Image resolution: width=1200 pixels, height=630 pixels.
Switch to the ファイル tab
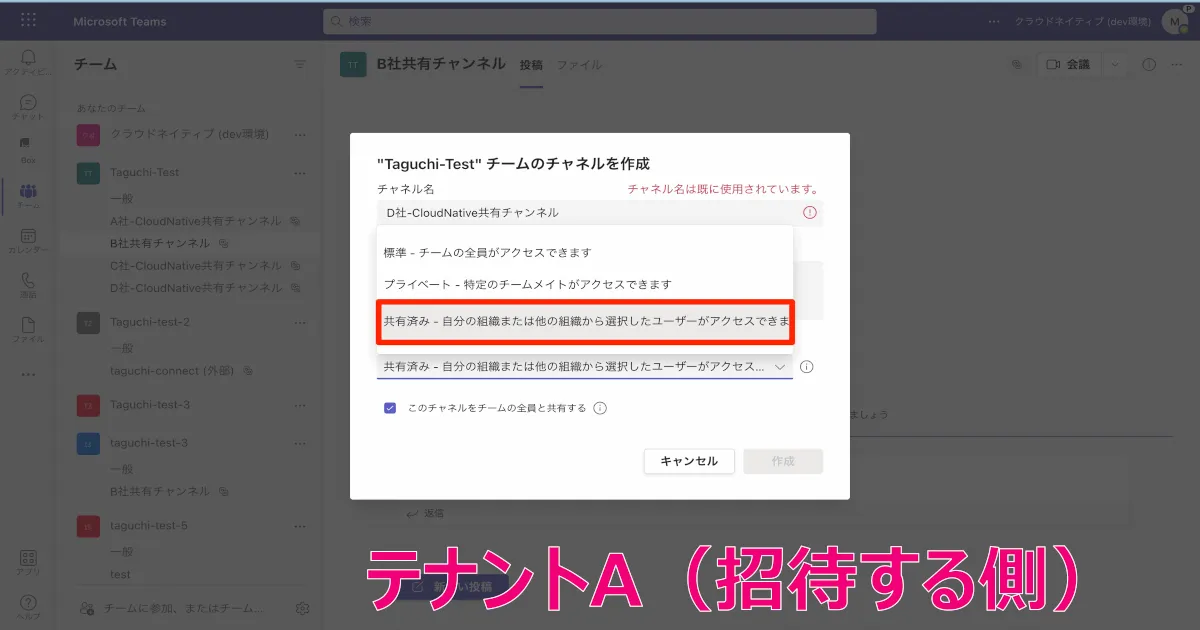pyautogui.click(x=579, y=65)
